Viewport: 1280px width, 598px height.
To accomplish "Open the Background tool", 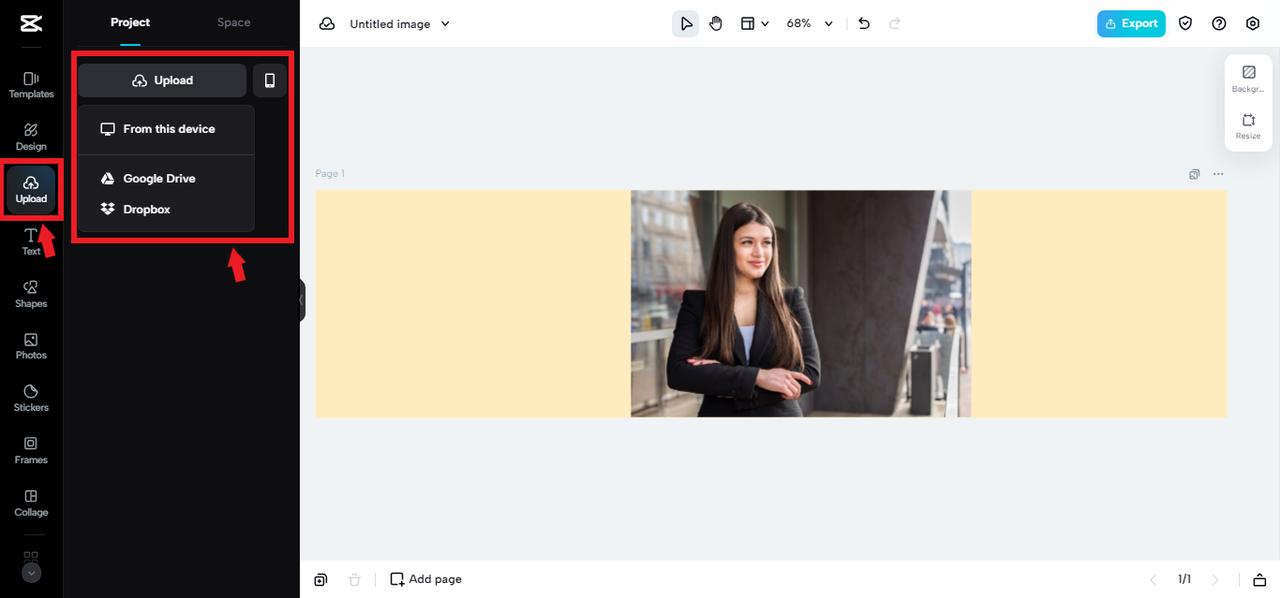I will click(1248, 79).
